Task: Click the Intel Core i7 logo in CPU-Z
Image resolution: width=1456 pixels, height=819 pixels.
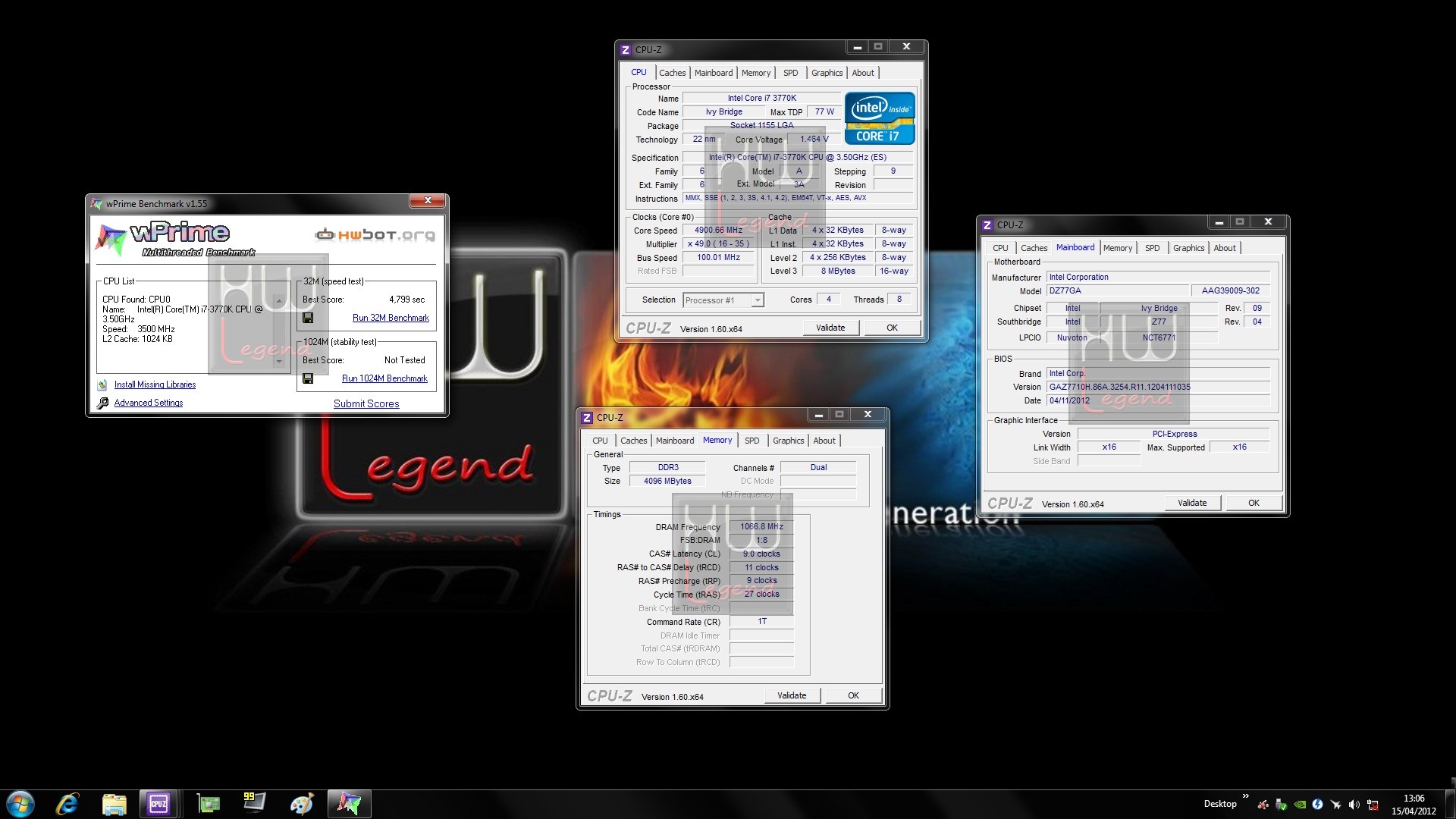Action: 880,118
